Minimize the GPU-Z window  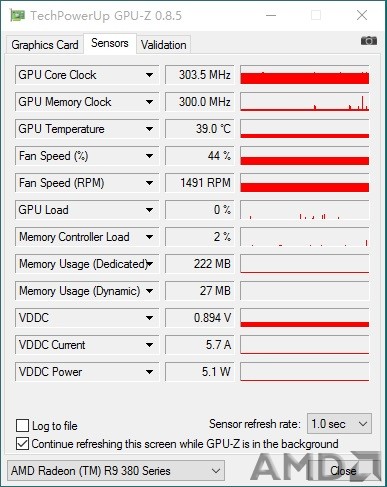[271, 15]
